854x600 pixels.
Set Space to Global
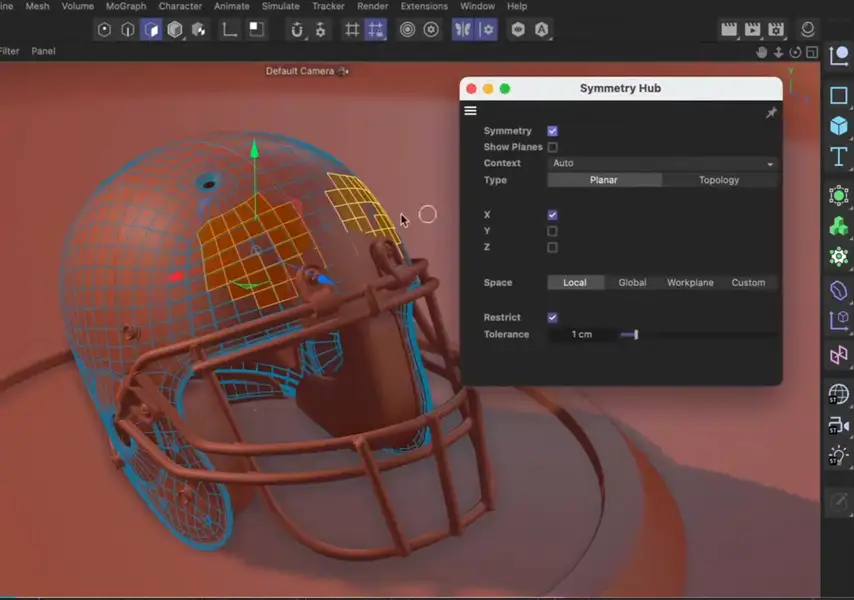(632, 283)
